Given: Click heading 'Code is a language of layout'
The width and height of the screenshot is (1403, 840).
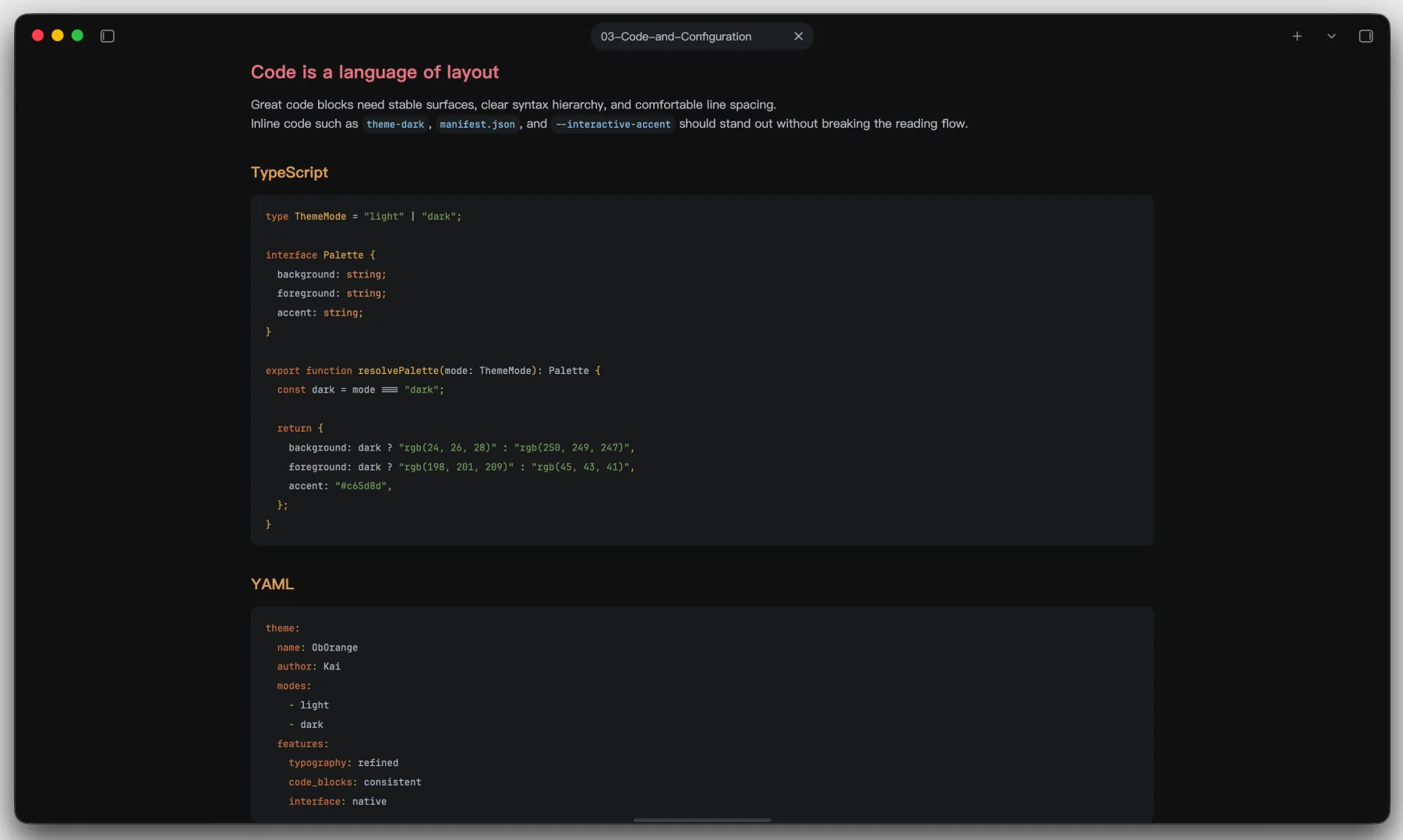Looking at the screenshot, I should tap(374, 72).
